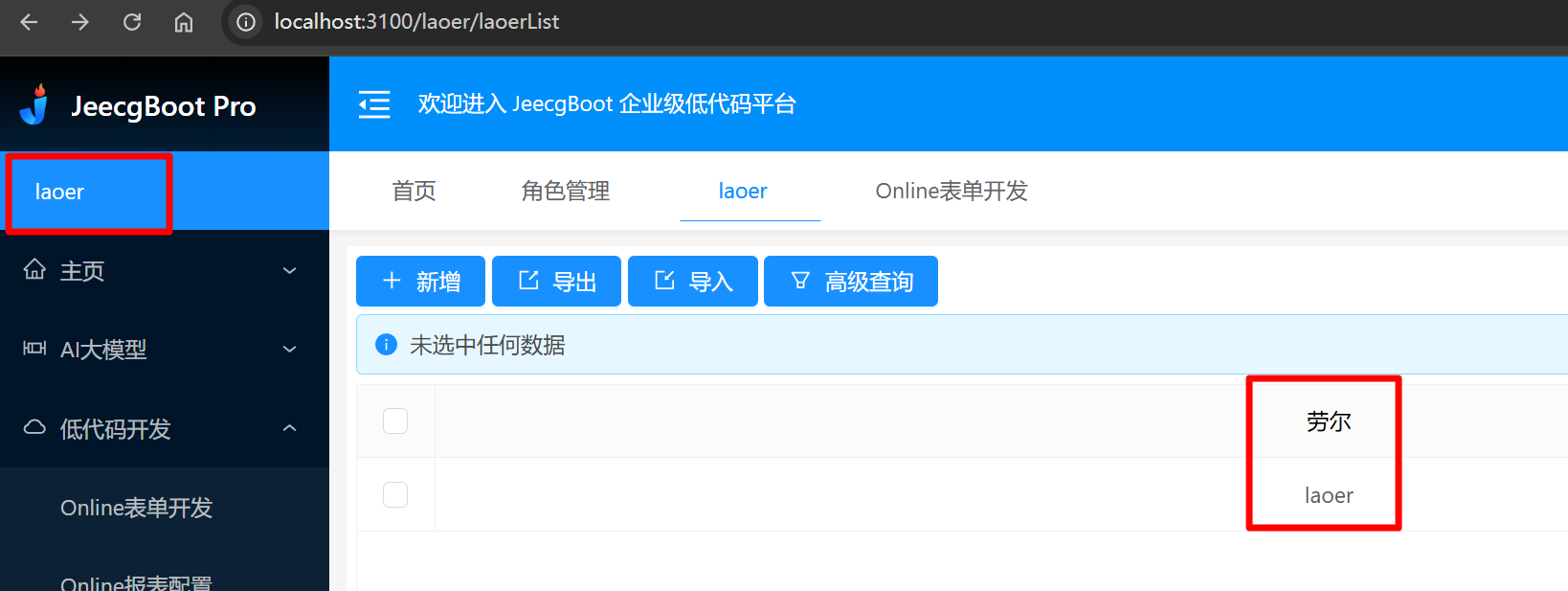
Task: Open 主页 sidebar menu
Action: (165, 271)
